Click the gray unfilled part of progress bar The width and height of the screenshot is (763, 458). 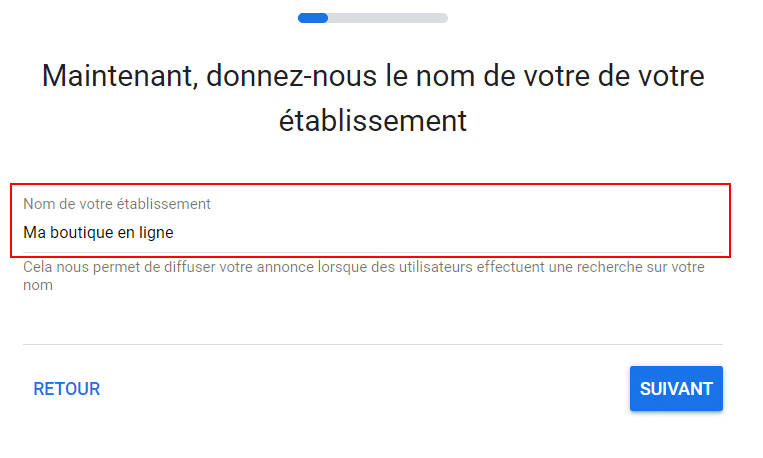pos(388,18)
